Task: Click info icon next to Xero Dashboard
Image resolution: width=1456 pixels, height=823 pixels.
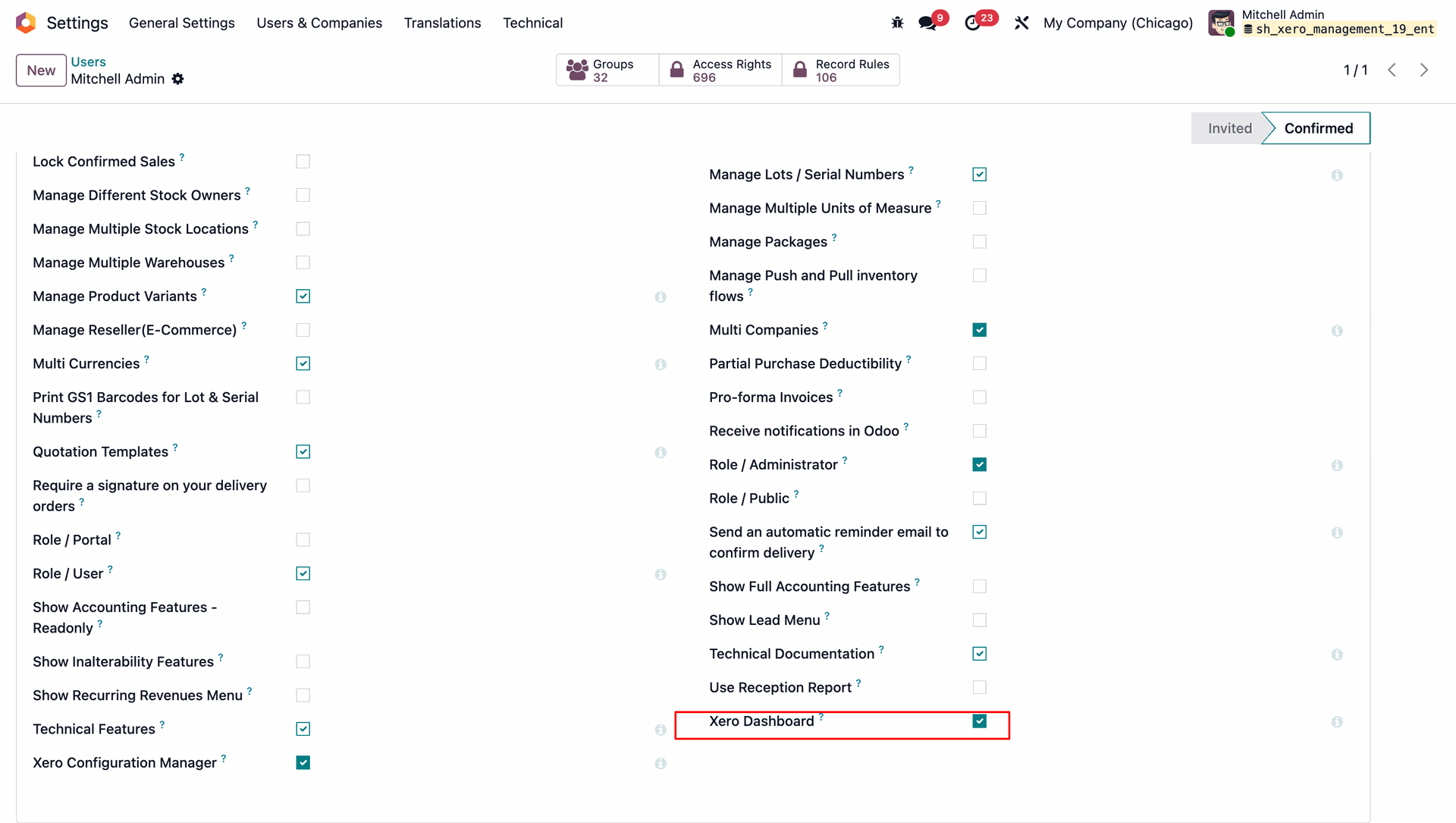Action: click(1337, 722)
